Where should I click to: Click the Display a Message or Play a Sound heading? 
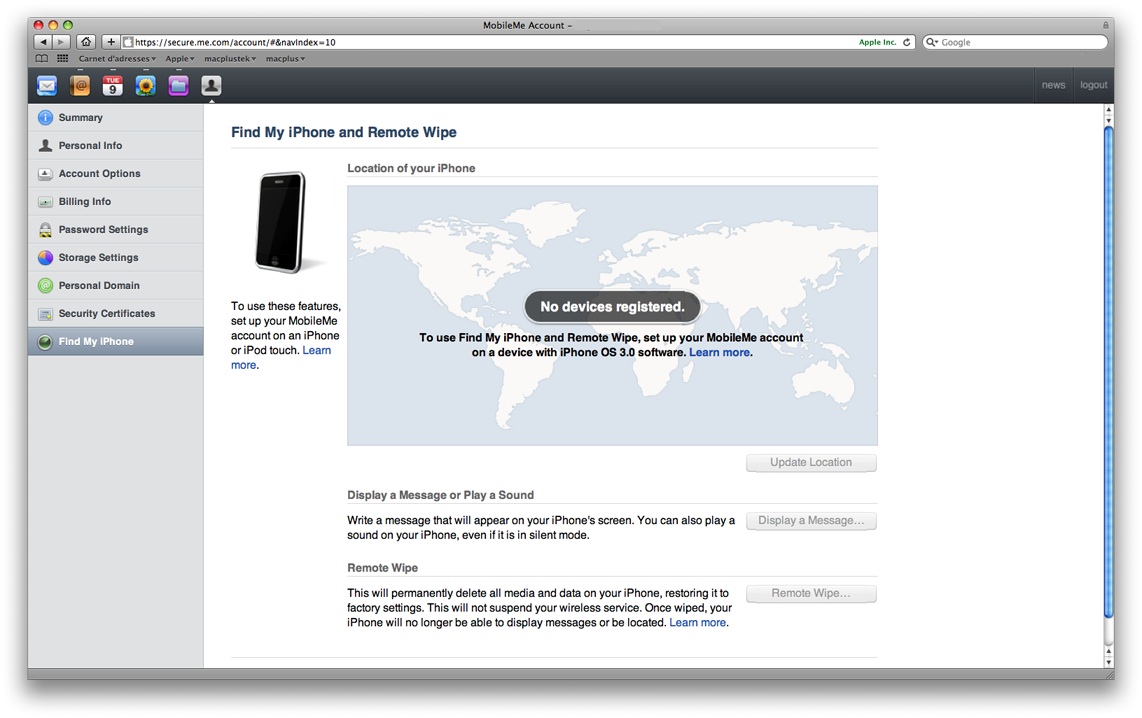[441, 495]
